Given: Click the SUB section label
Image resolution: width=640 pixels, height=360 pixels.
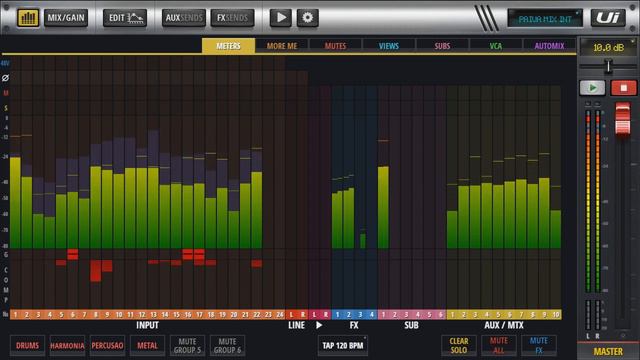Looking at the screenshot, I should [411, 325].
